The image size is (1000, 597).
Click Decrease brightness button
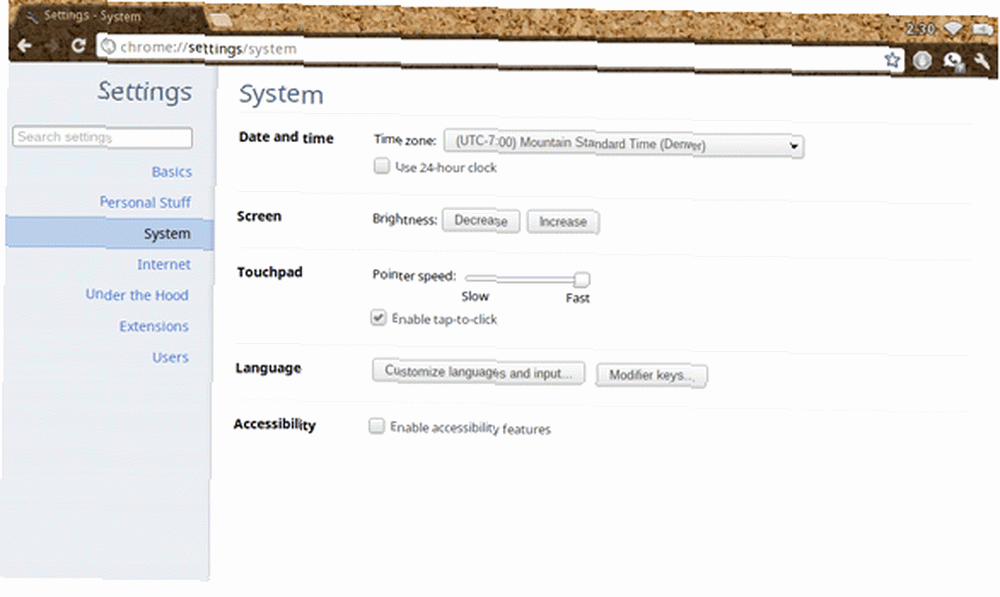481,221
